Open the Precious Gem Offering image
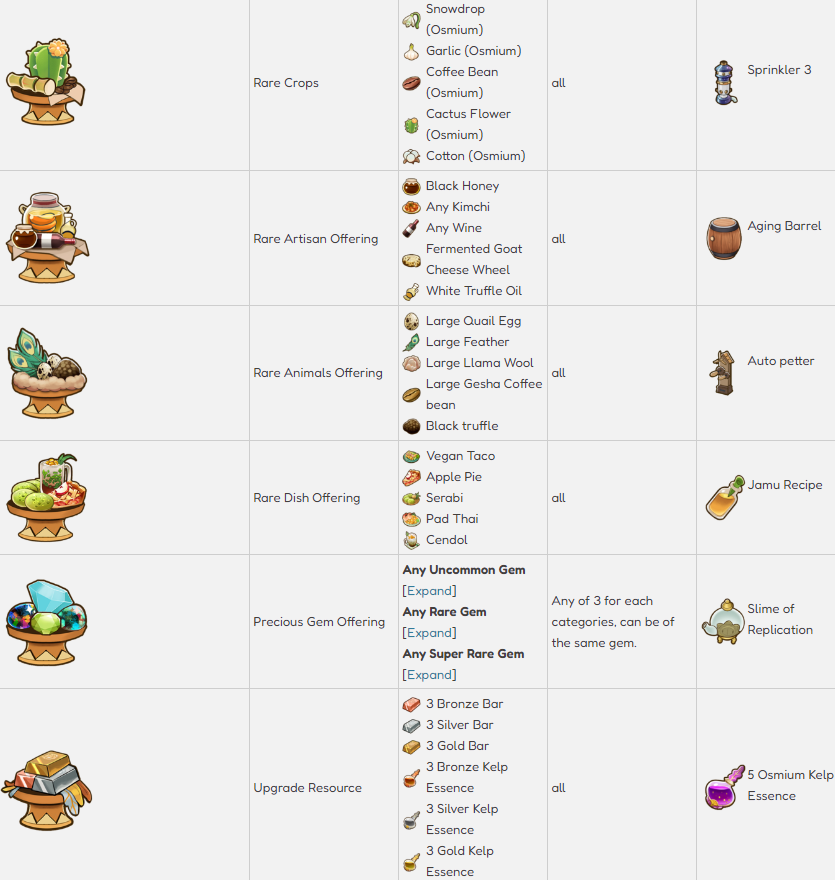835x880 pixels. click(x=45, y=621)
